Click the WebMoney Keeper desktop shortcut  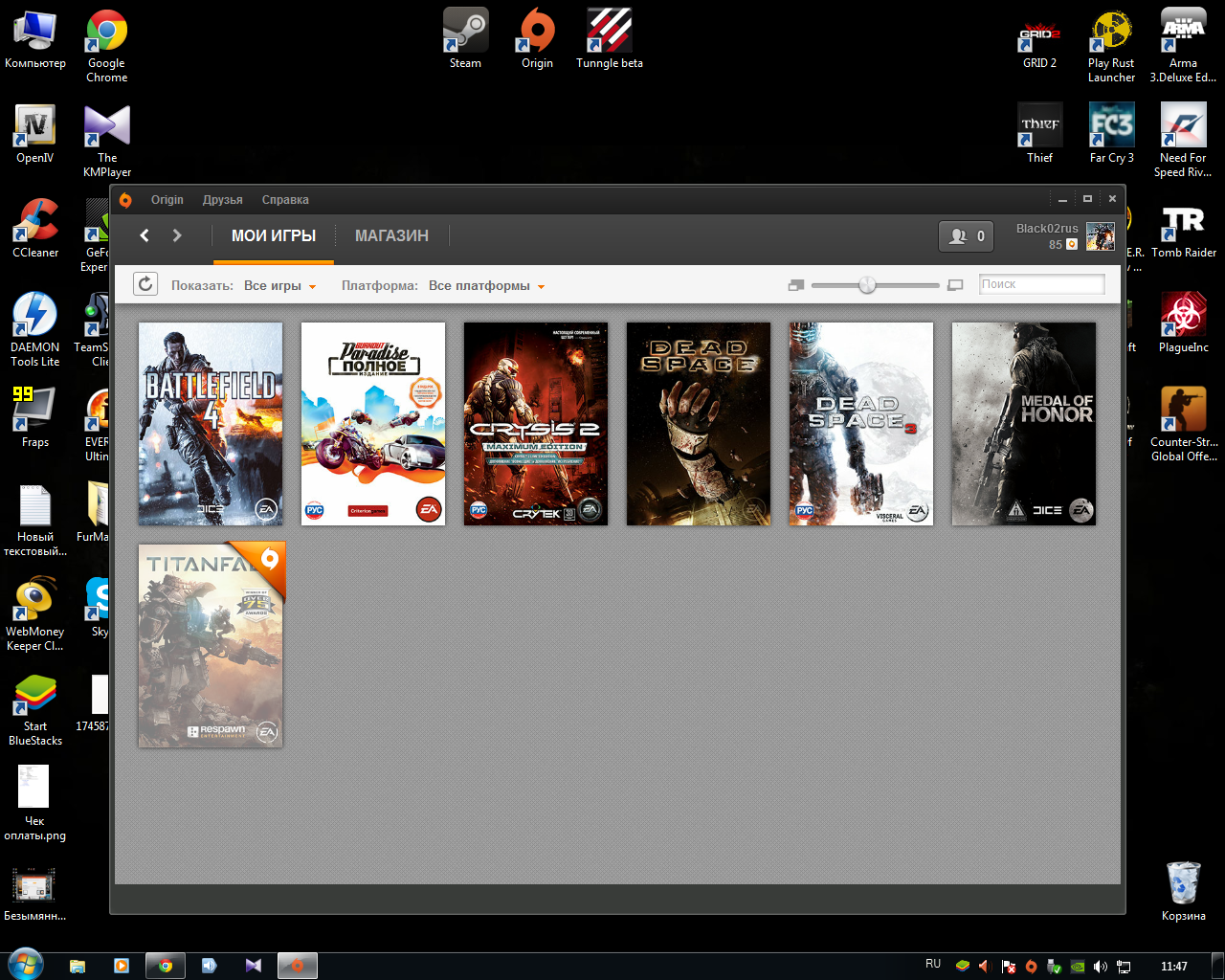(x=35, y=614)
